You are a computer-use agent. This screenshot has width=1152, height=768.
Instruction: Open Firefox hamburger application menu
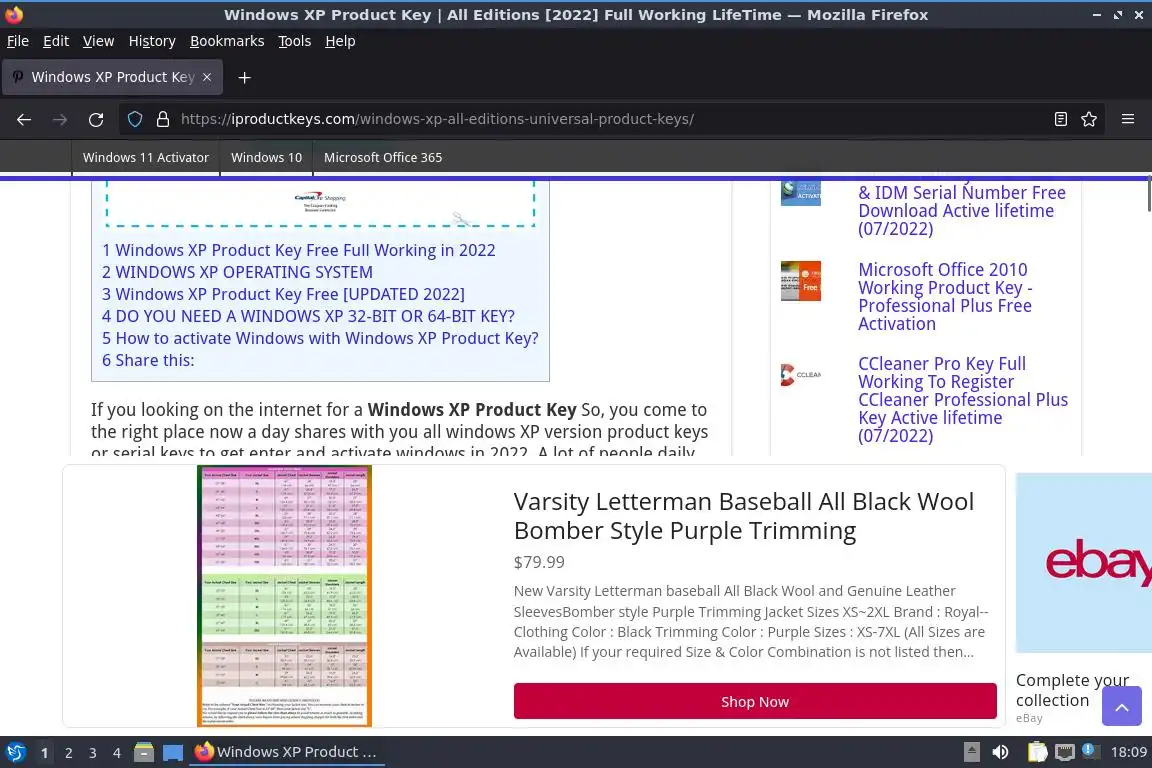click(x=1128, y=119)
